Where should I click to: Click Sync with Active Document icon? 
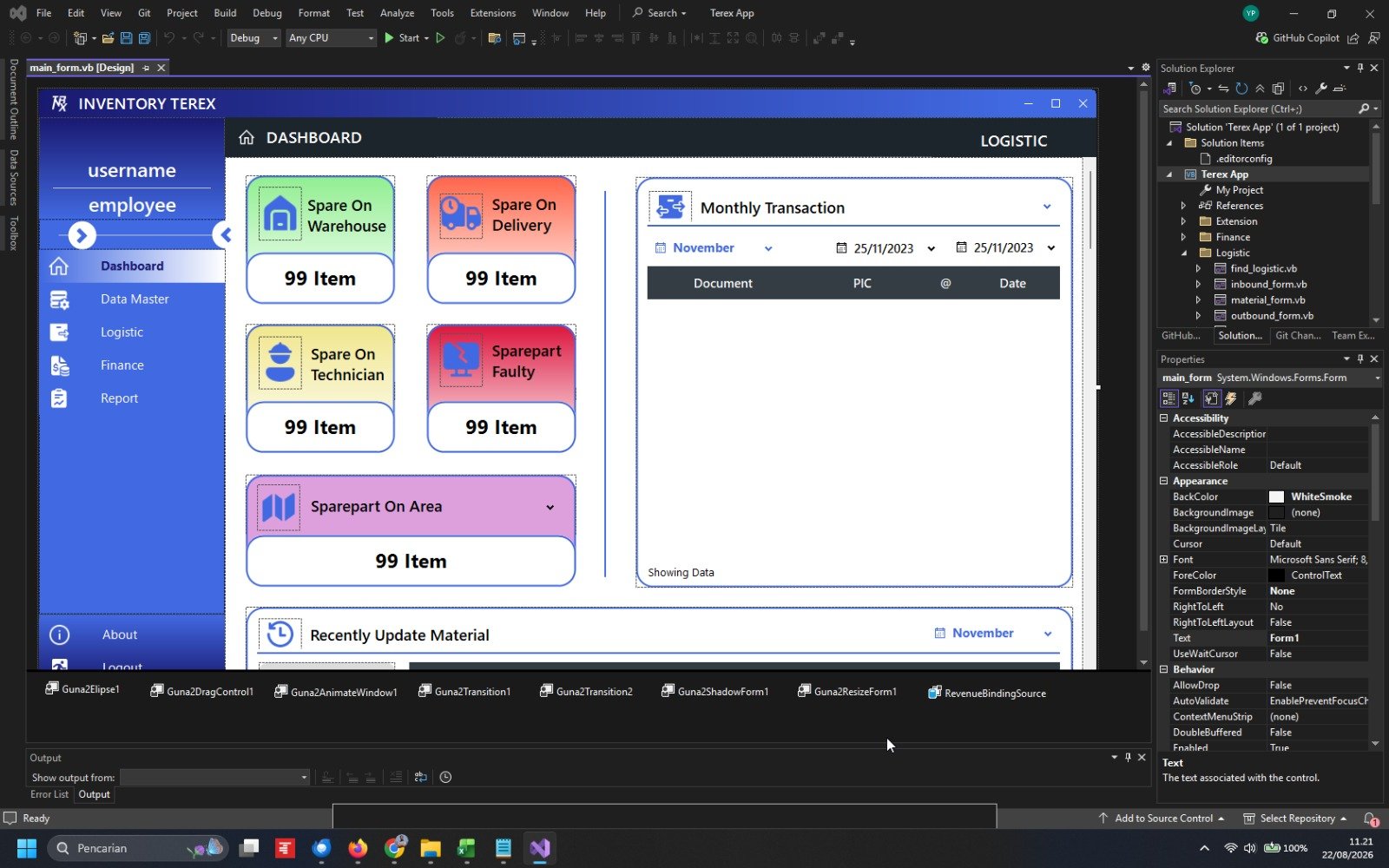pos(1223,89)
